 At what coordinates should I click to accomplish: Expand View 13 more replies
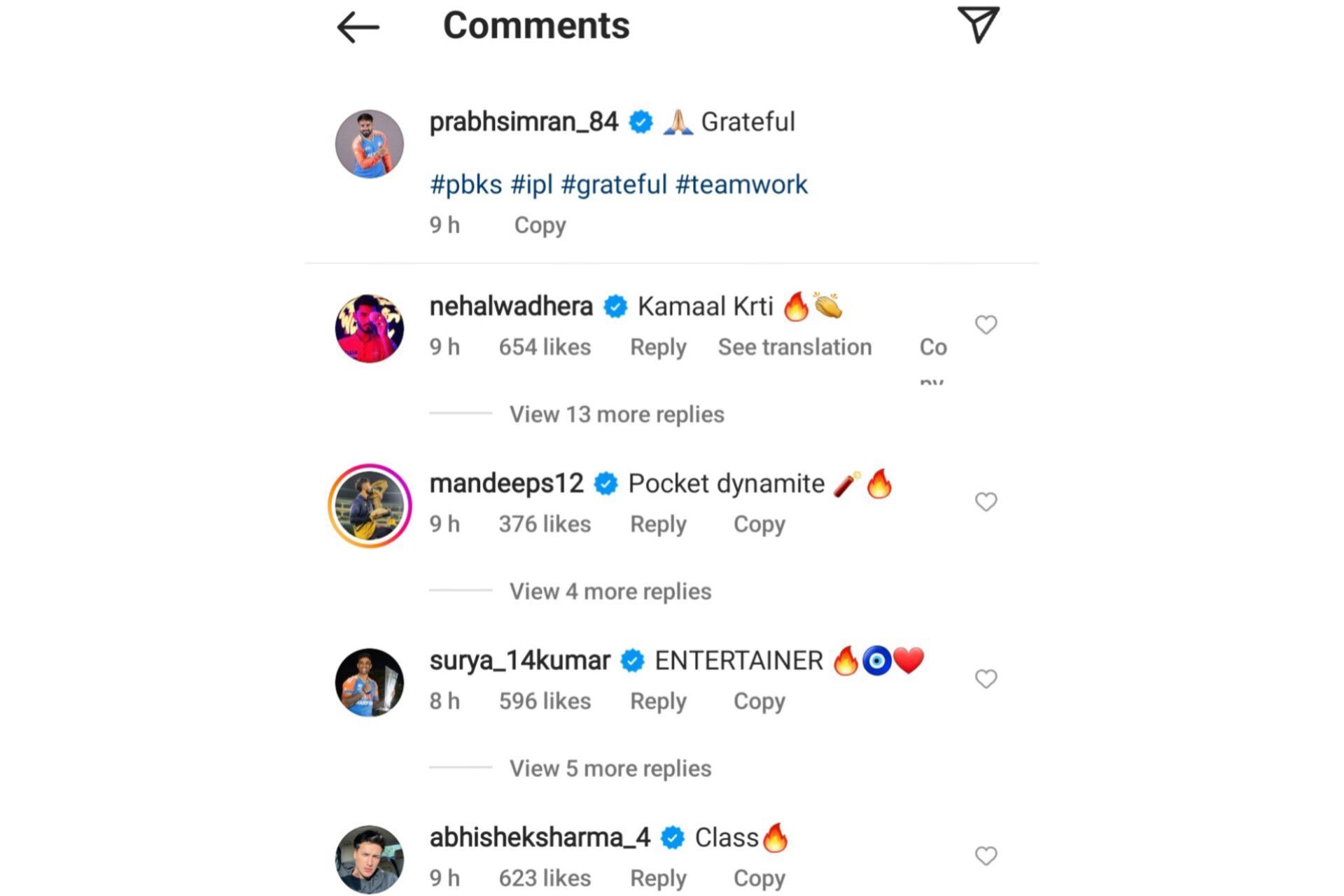(615, 414)
